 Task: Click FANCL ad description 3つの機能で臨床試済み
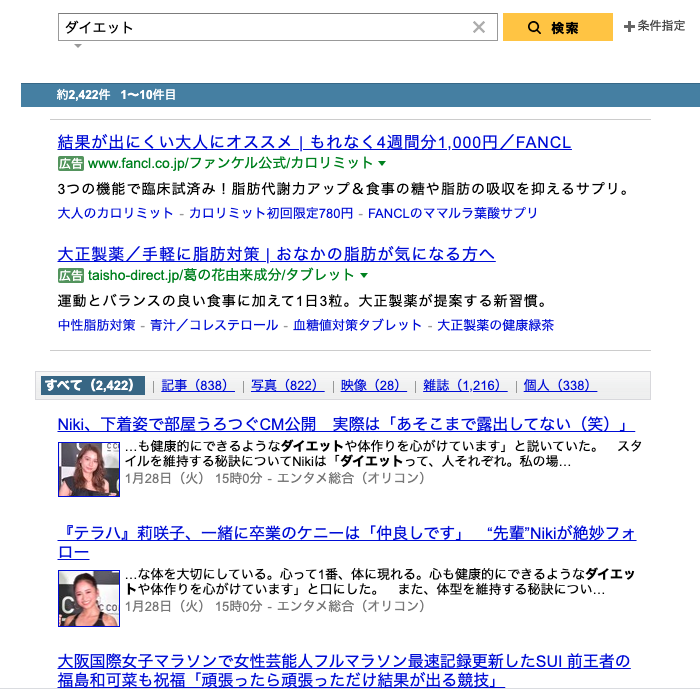(343, 189)
